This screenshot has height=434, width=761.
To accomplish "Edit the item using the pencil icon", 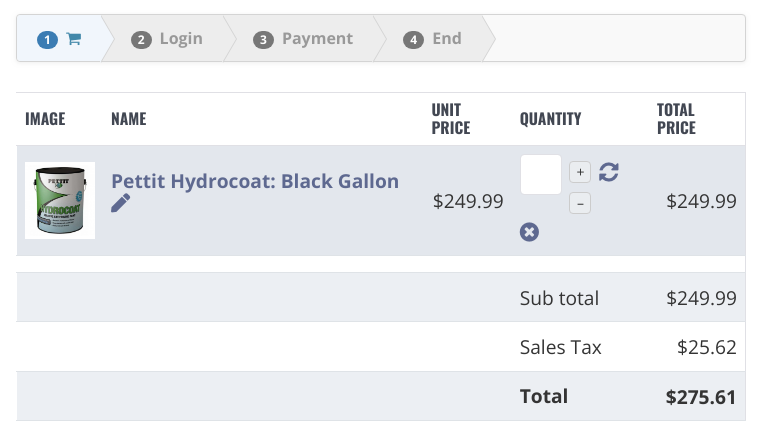I will [x=120, y=203].
